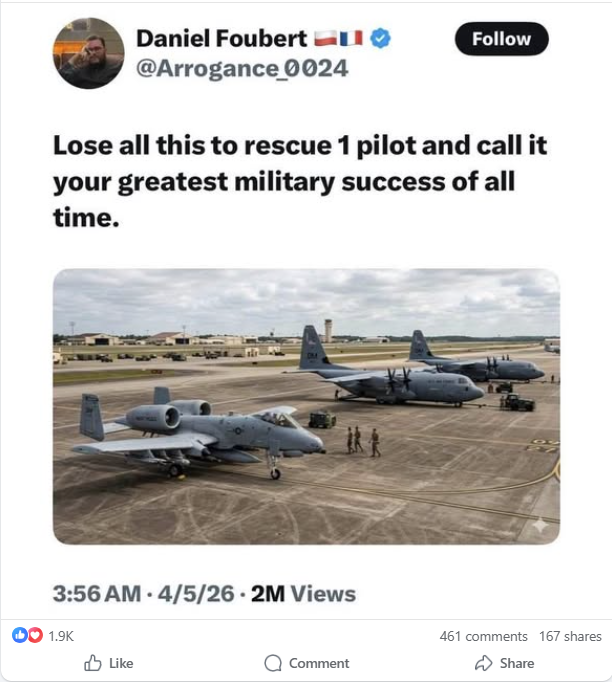The height and width of the screenshot is (682, 612).
Task: Click the 2M Views count
Action: point(303,594)
